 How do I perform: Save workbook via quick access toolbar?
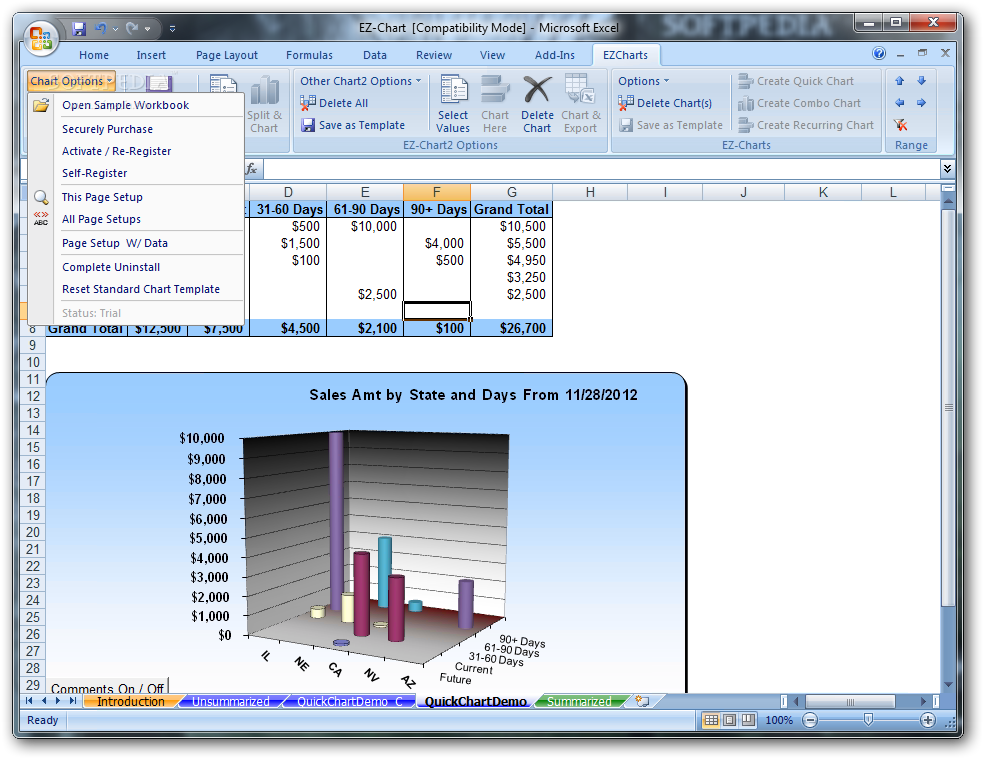[79, 28]
